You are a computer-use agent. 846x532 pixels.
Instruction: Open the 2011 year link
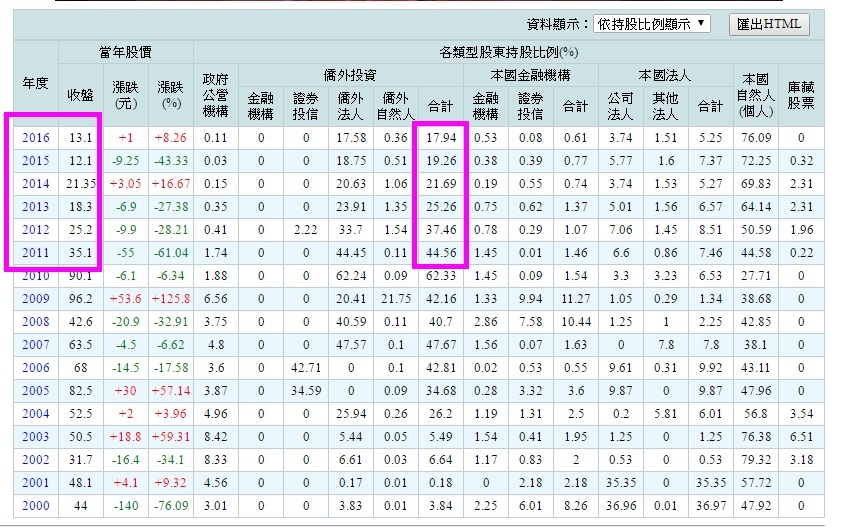coord(36,253)
